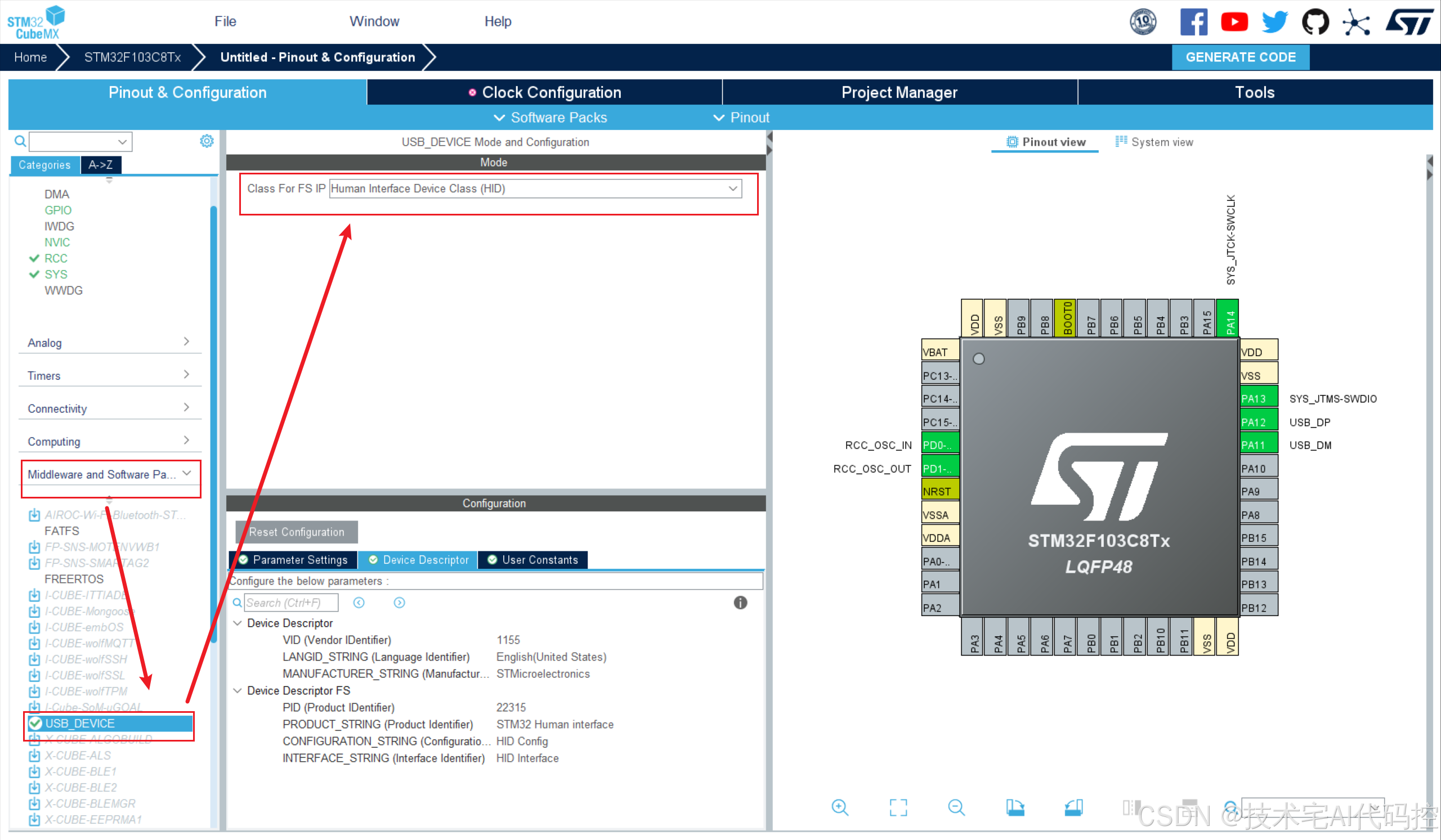Select Device Descriptor tab
Screen dimensions: 1441x840
coord(421,559)
